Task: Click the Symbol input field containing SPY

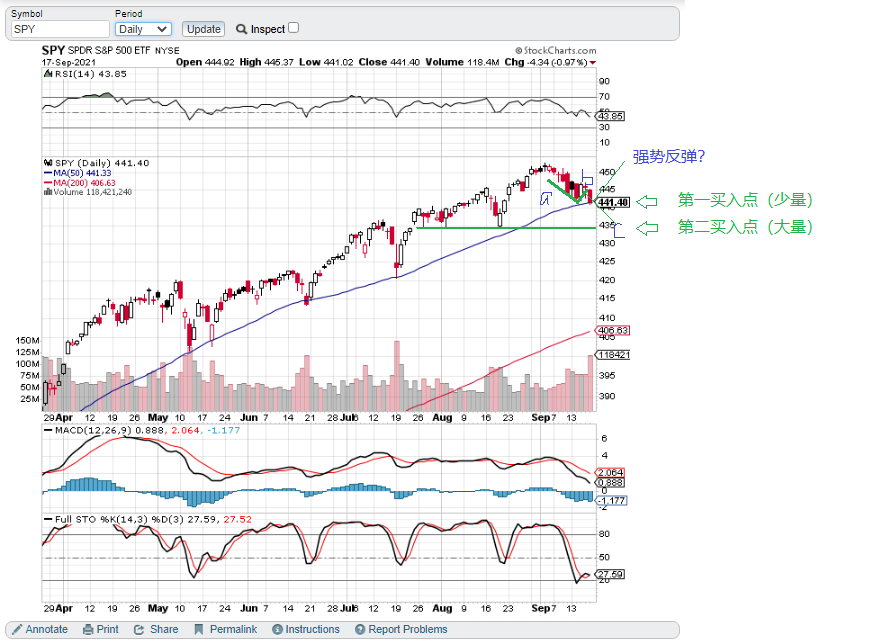Action: click(x=60, y=29)
